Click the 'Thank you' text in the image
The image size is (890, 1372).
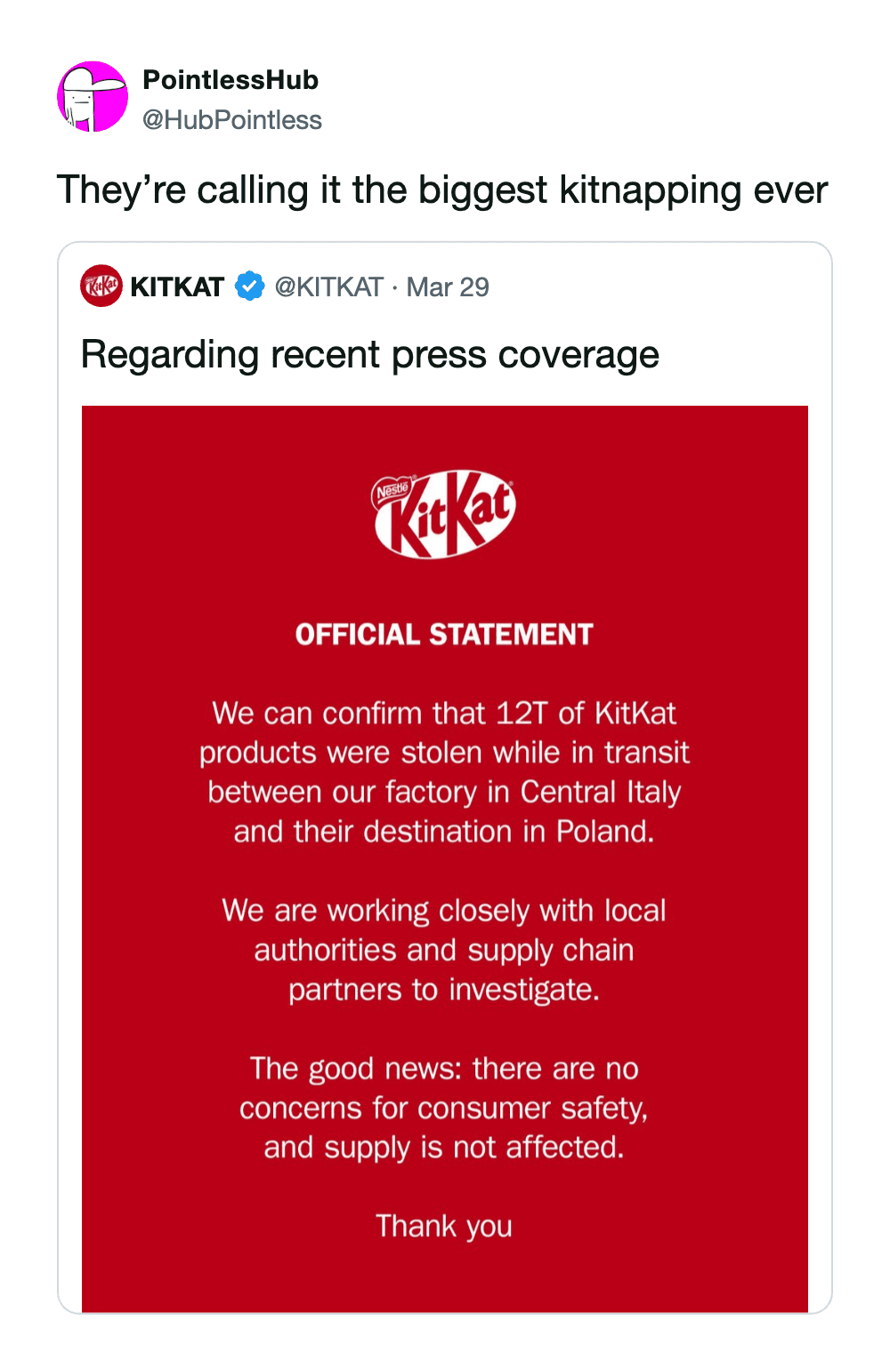444,1226
